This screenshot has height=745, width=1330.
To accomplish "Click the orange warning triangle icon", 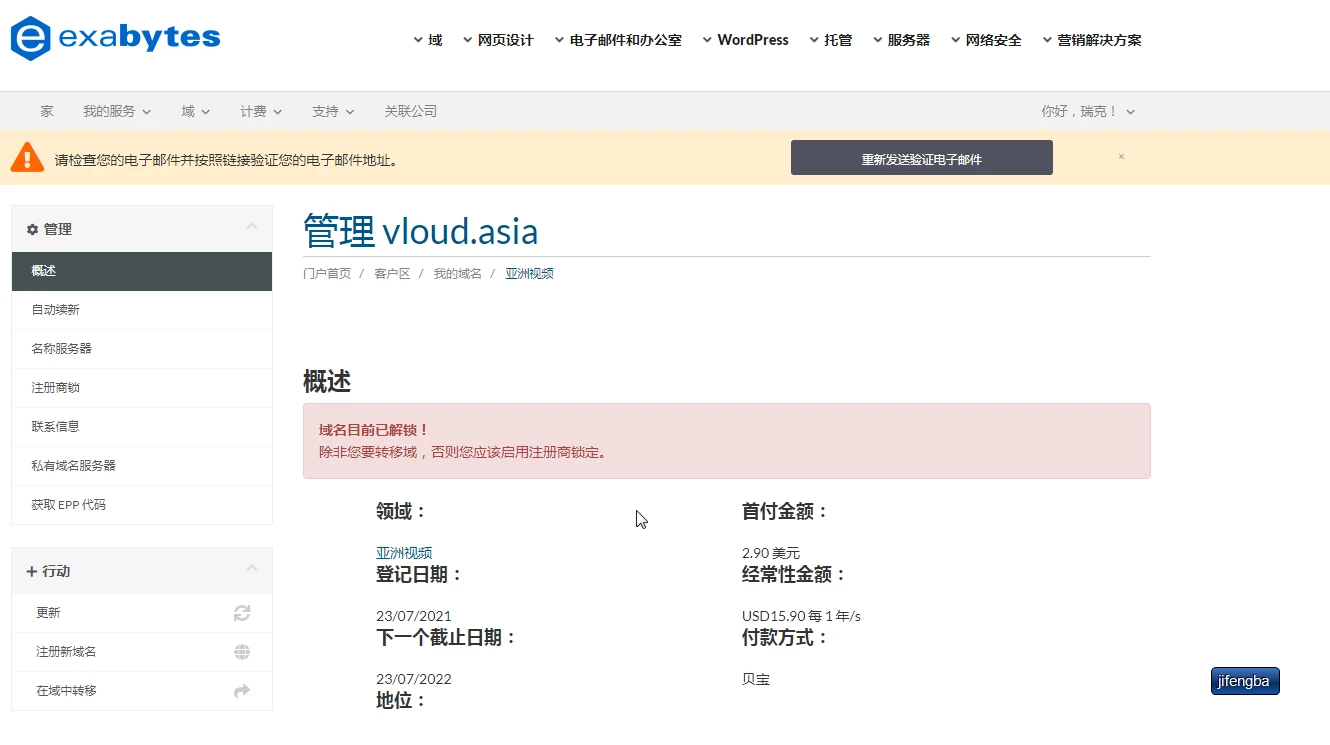I will (27, 158).
